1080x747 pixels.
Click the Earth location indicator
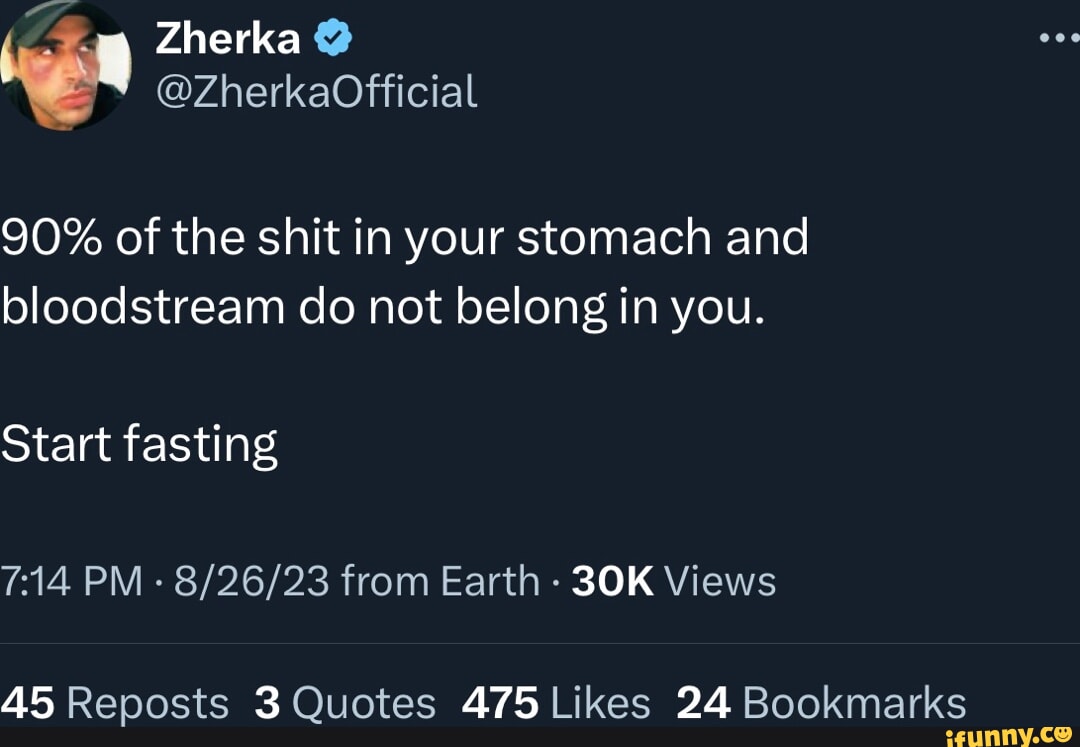491,580
